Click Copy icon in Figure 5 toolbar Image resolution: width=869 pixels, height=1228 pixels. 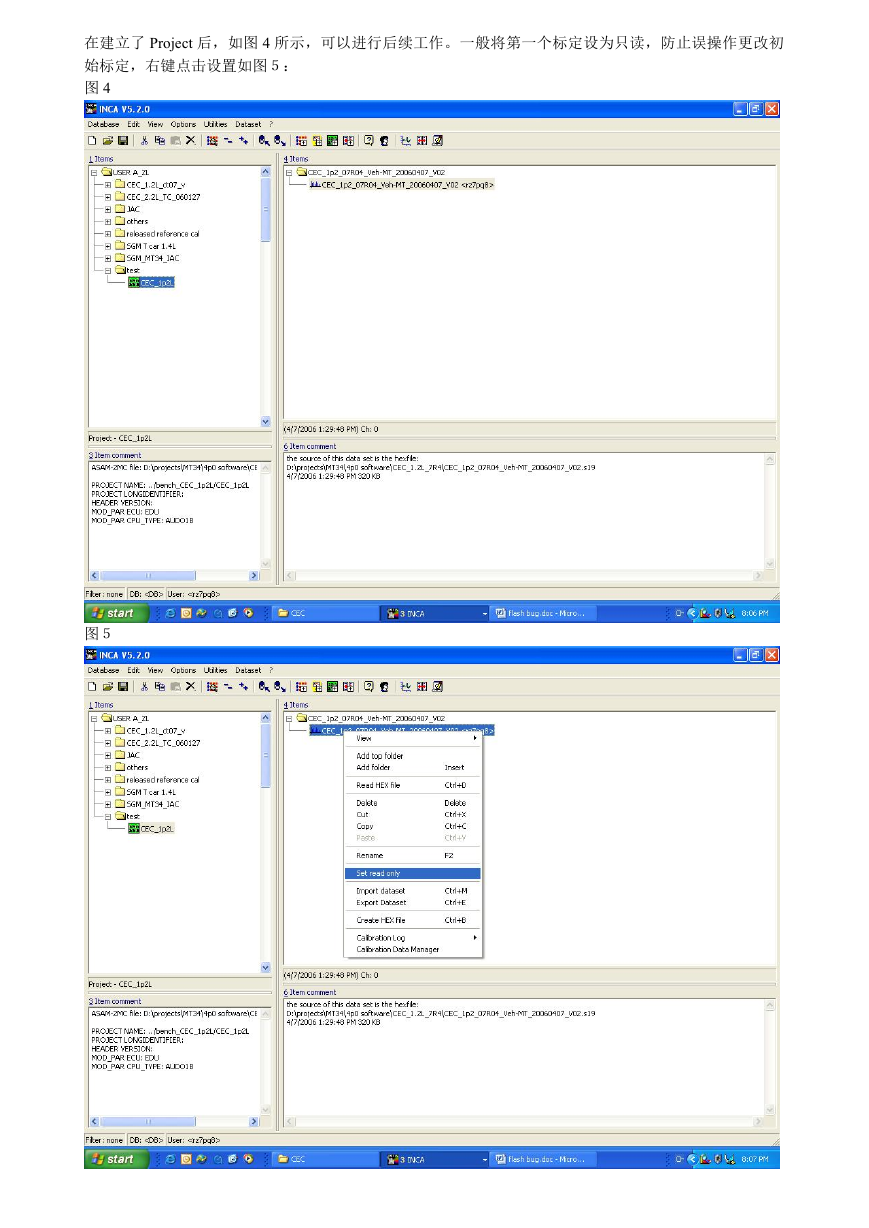159,686
